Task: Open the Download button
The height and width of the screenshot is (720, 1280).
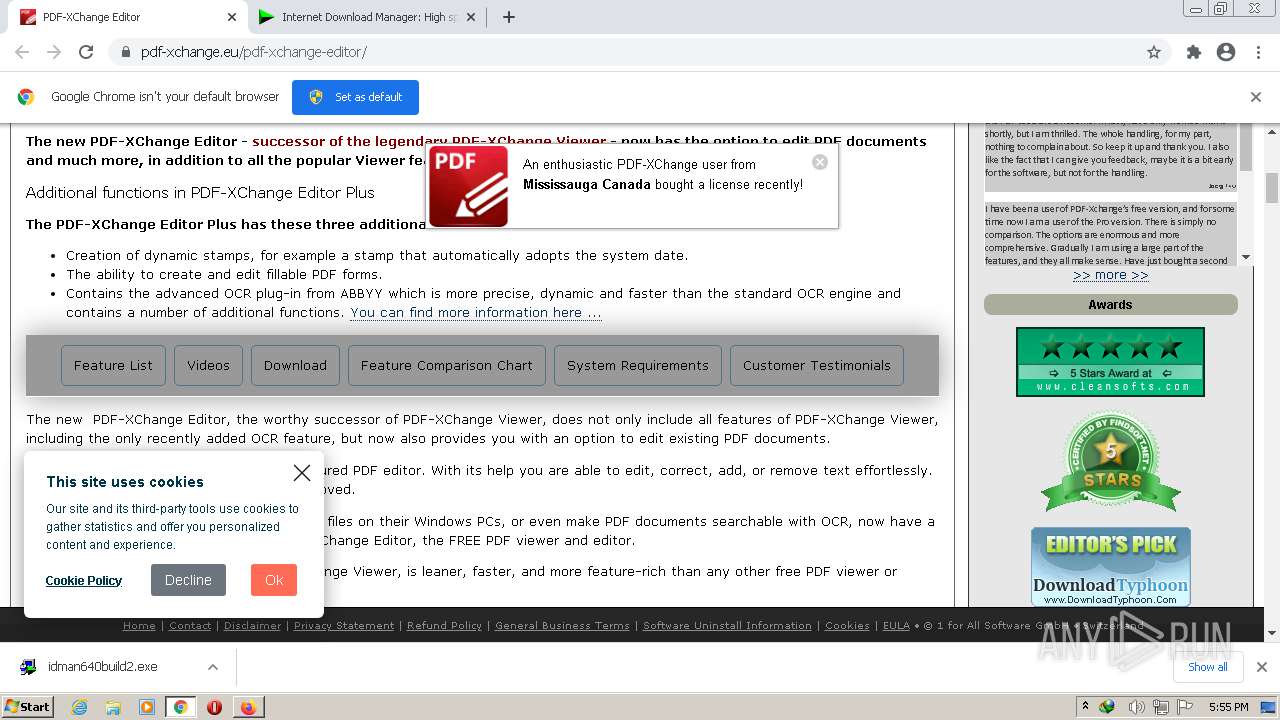Action: point(295,365)
